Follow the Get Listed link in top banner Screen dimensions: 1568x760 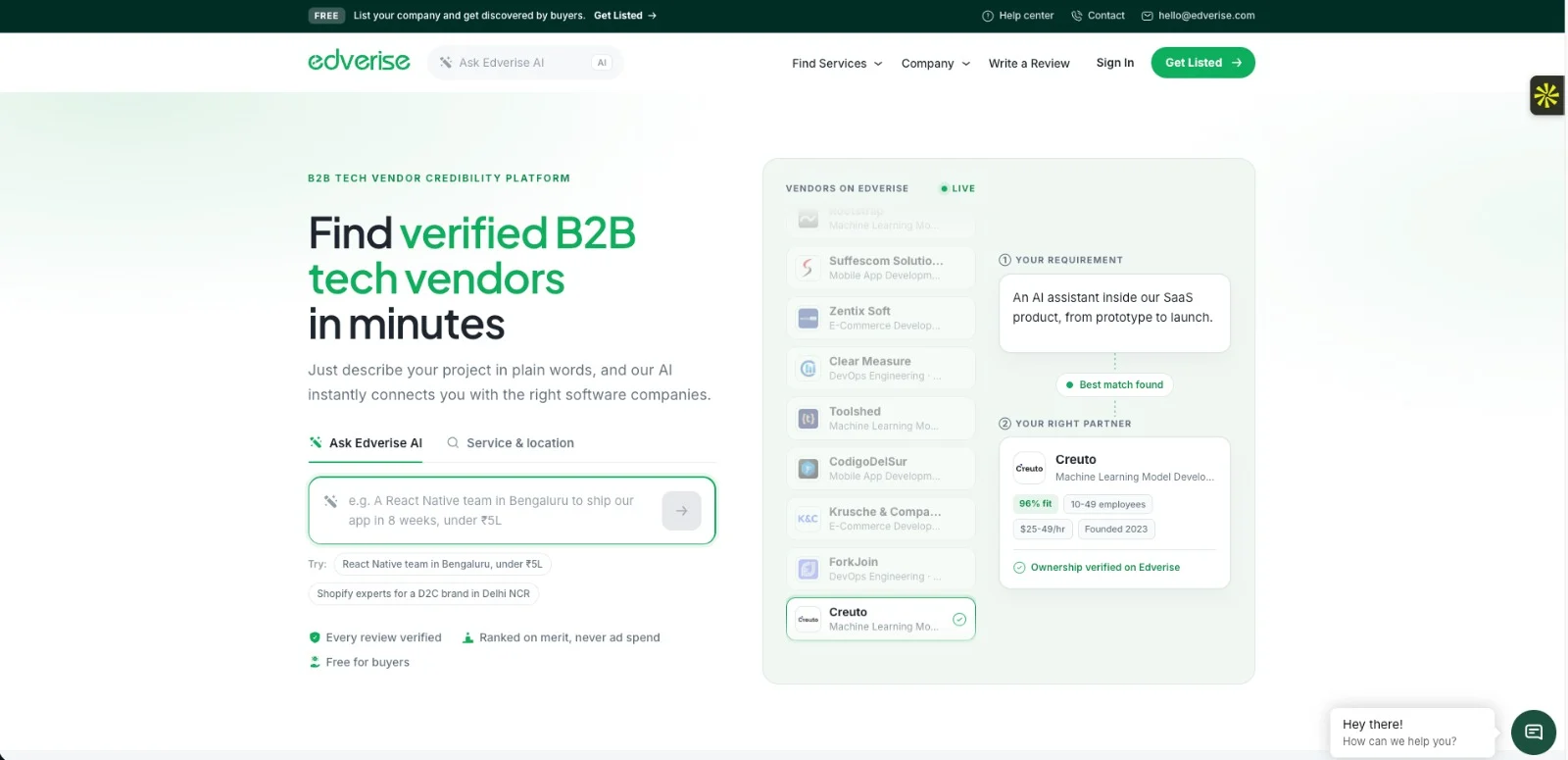625,16
